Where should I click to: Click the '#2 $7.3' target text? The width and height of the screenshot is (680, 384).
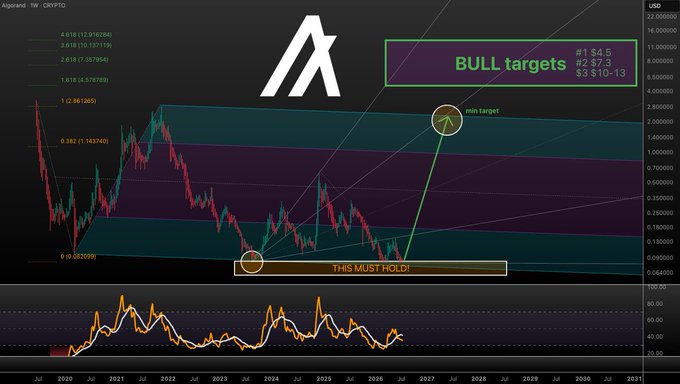click(593, 62)
